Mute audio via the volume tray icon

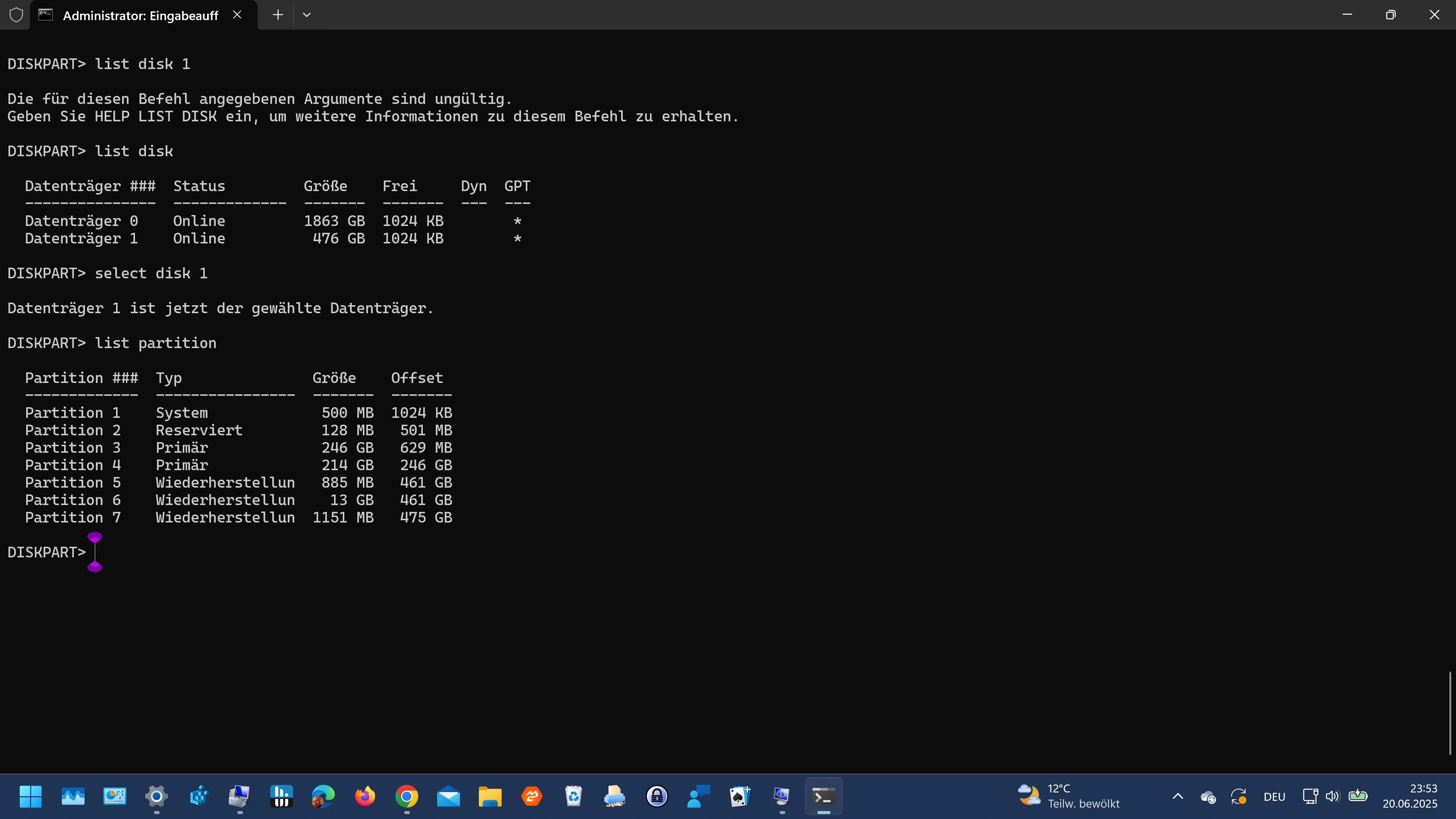(1332, 796)
